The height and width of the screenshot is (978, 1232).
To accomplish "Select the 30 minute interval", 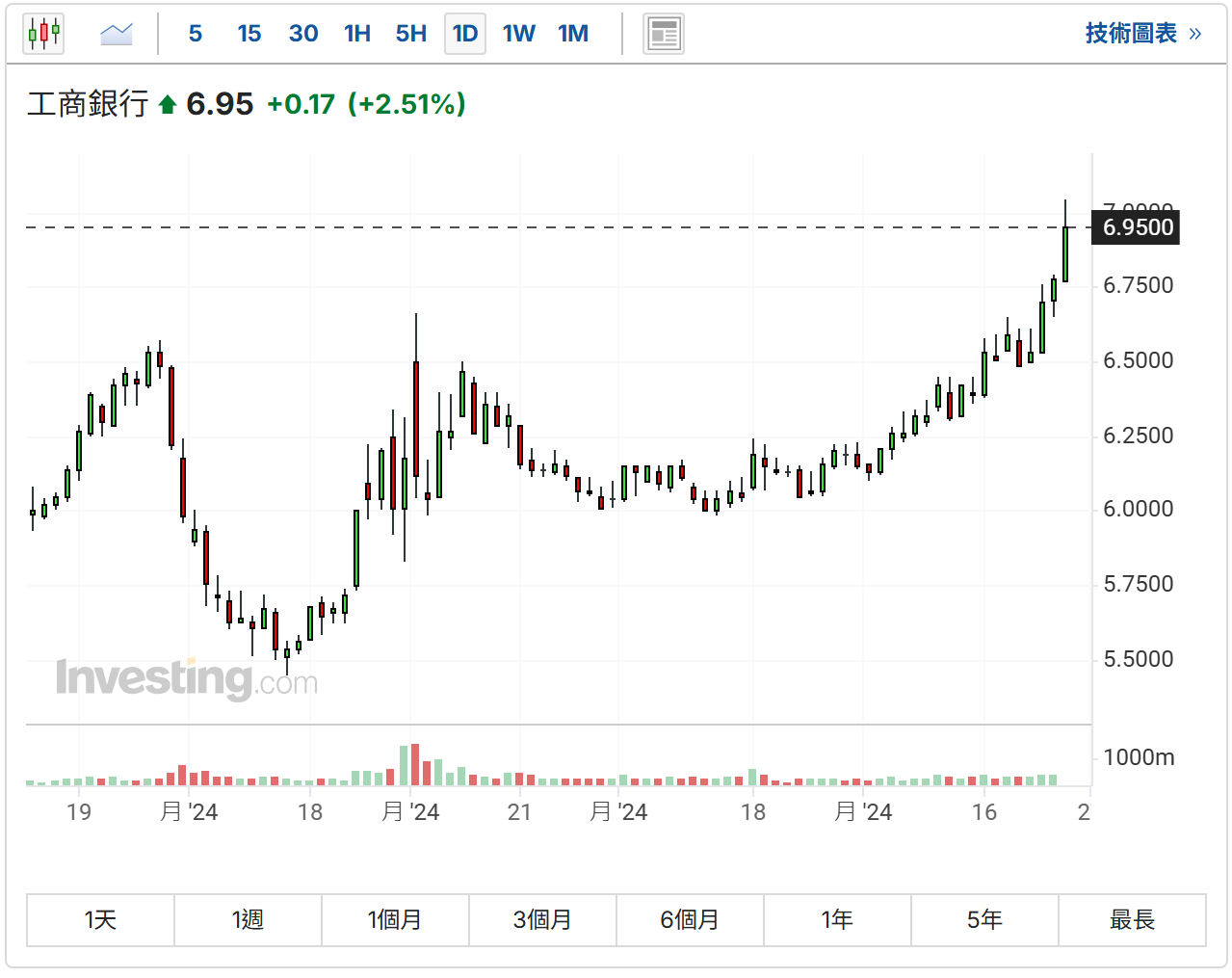I will pos(303,34).
